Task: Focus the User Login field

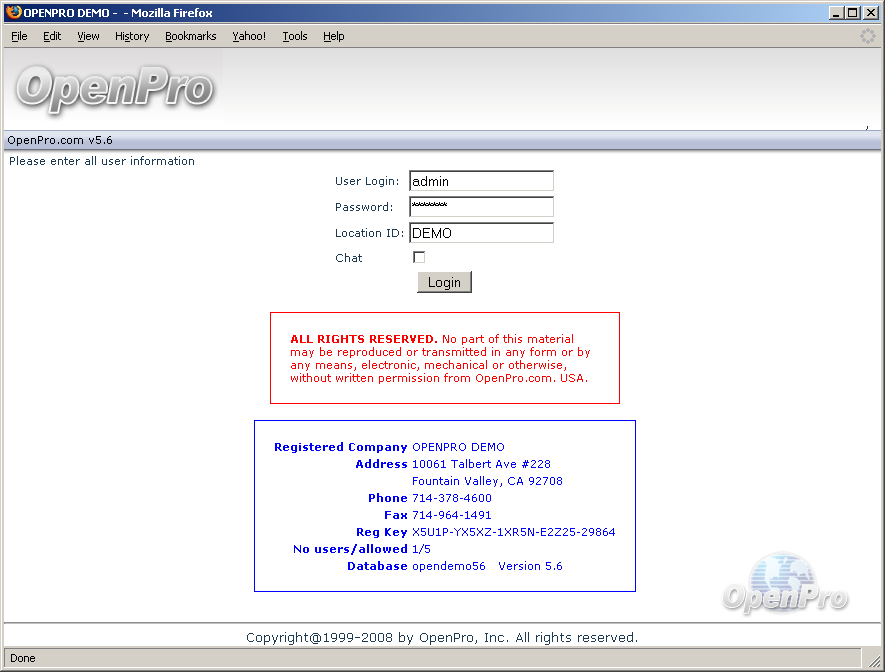Action: (481, 181)
